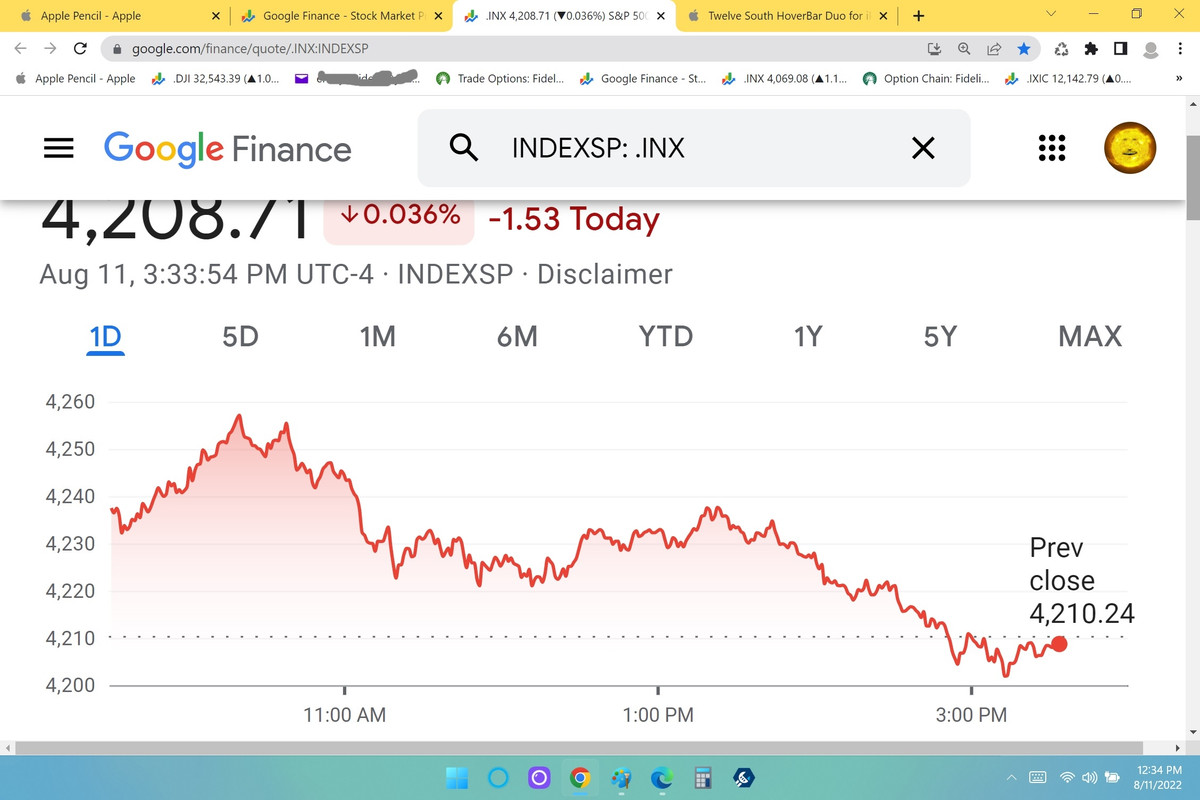
Task: Open Chrome side panel icon
Action: coord(1120,48)
